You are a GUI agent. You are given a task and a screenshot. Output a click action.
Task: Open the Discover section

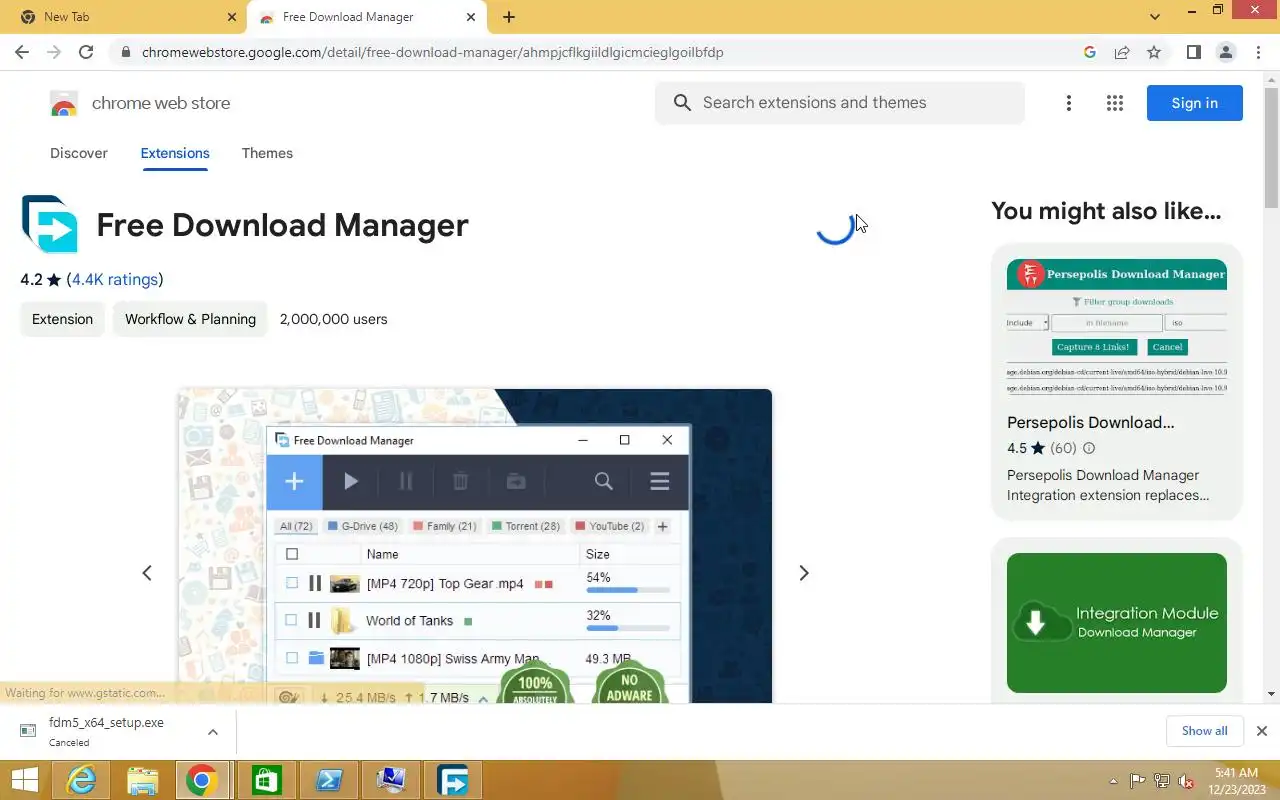pos(79,153)
